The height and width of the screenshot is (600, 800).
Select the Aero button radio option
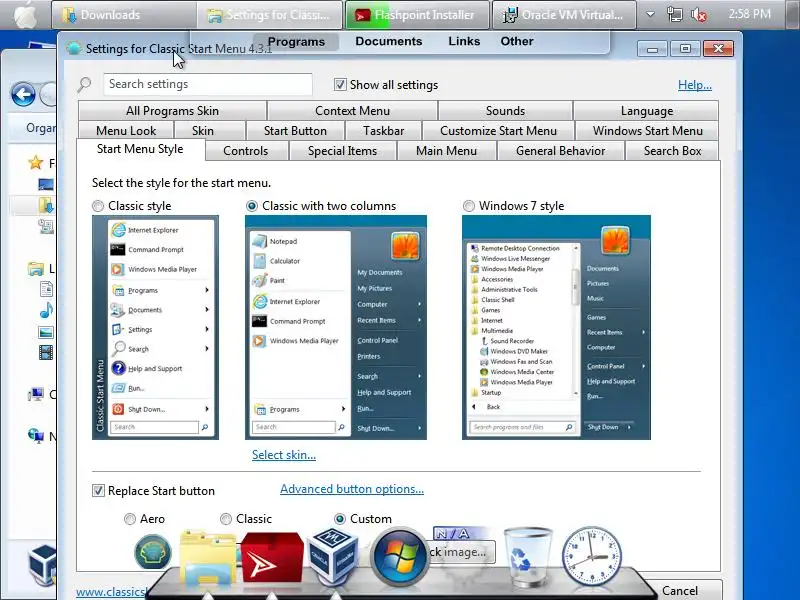click(x=130, y=519)
